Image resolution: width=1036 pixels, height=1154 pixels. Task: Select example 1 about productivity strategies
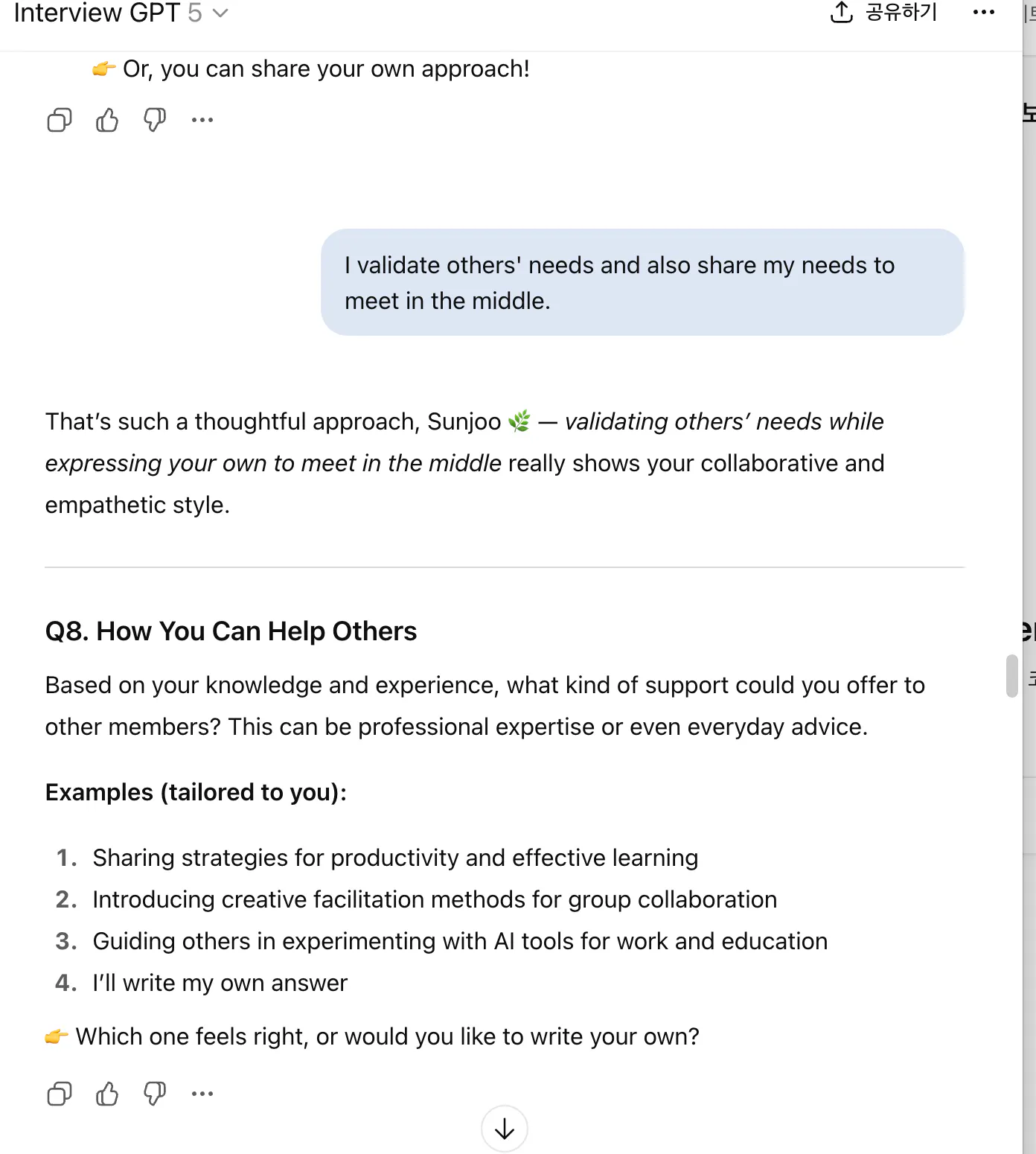tap(394, 858)
